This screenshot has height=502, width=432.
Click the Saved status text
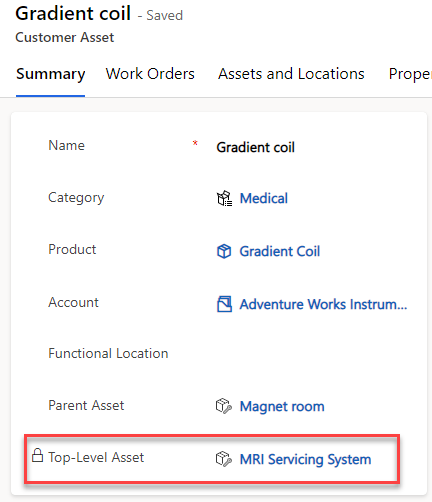(x=165, y=16)
